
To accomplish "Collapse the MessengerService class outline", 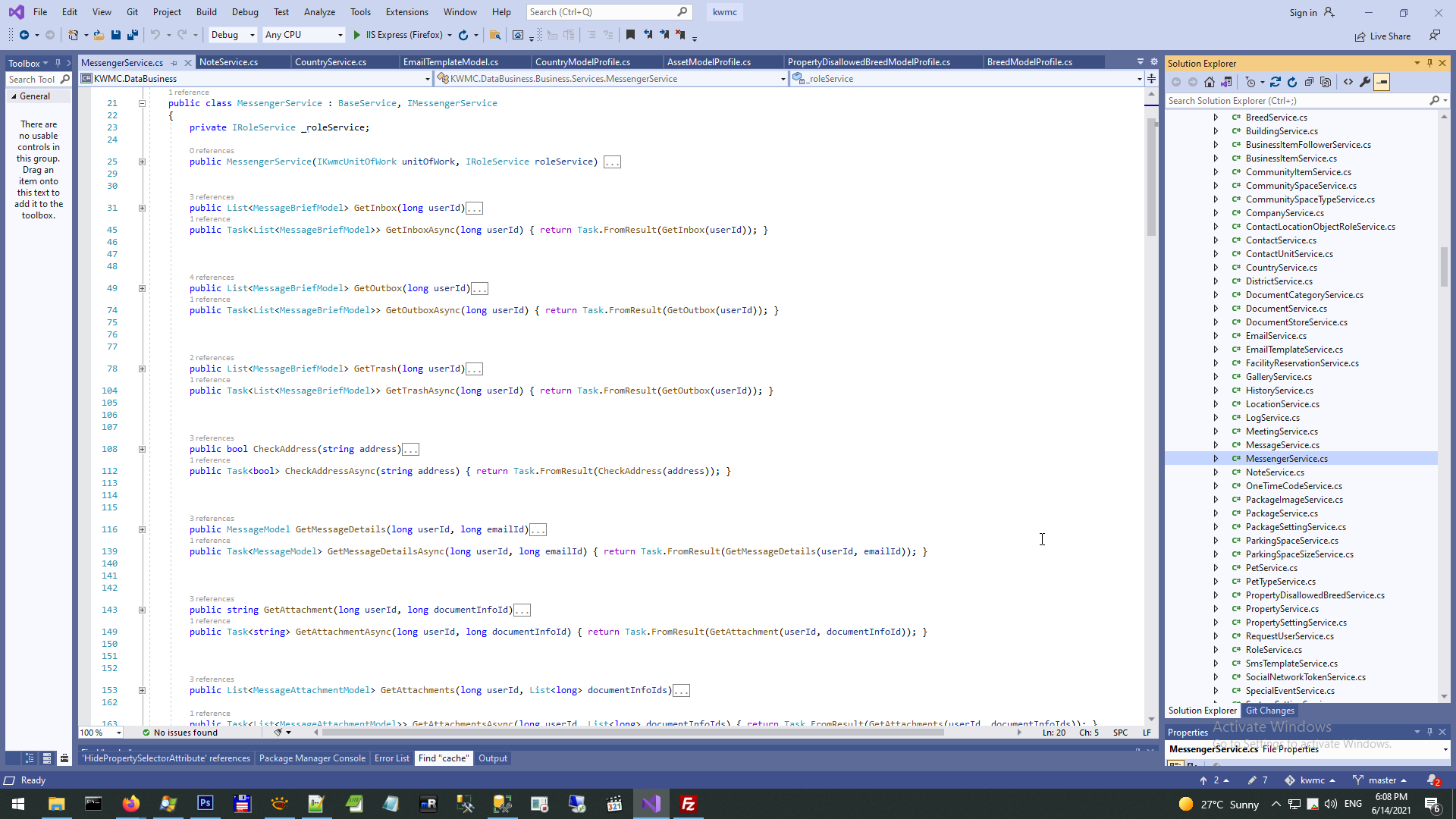I will [x=142, y=103].
